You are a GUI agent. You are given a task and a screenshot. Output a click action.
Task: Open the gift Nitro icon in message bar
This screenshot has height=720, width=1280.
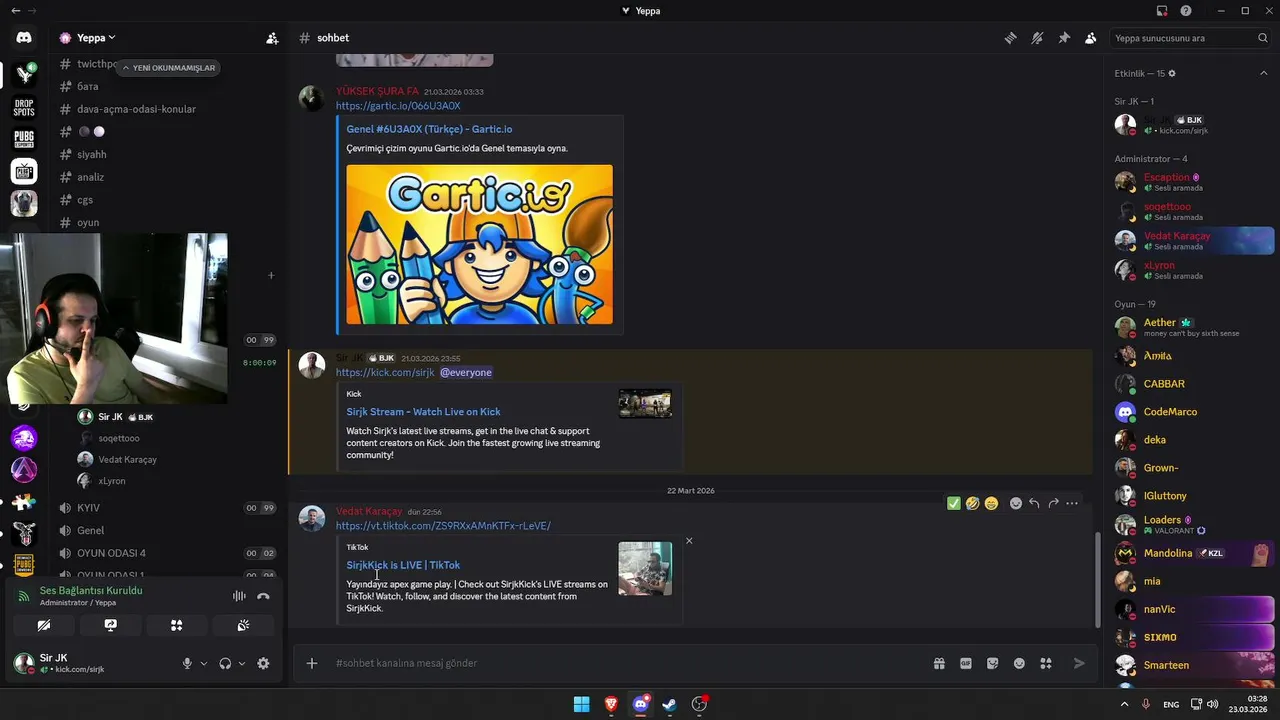939,663
